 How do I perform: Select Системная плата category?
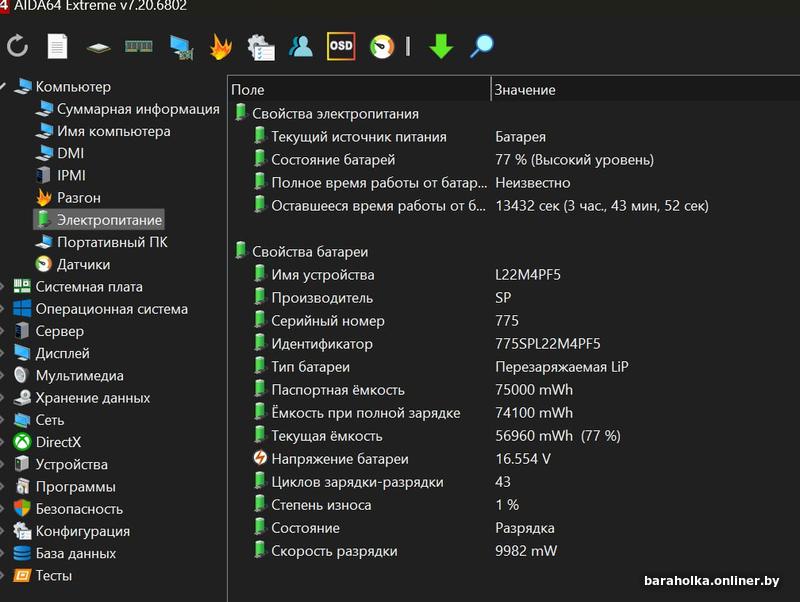(x=79, y=287)
